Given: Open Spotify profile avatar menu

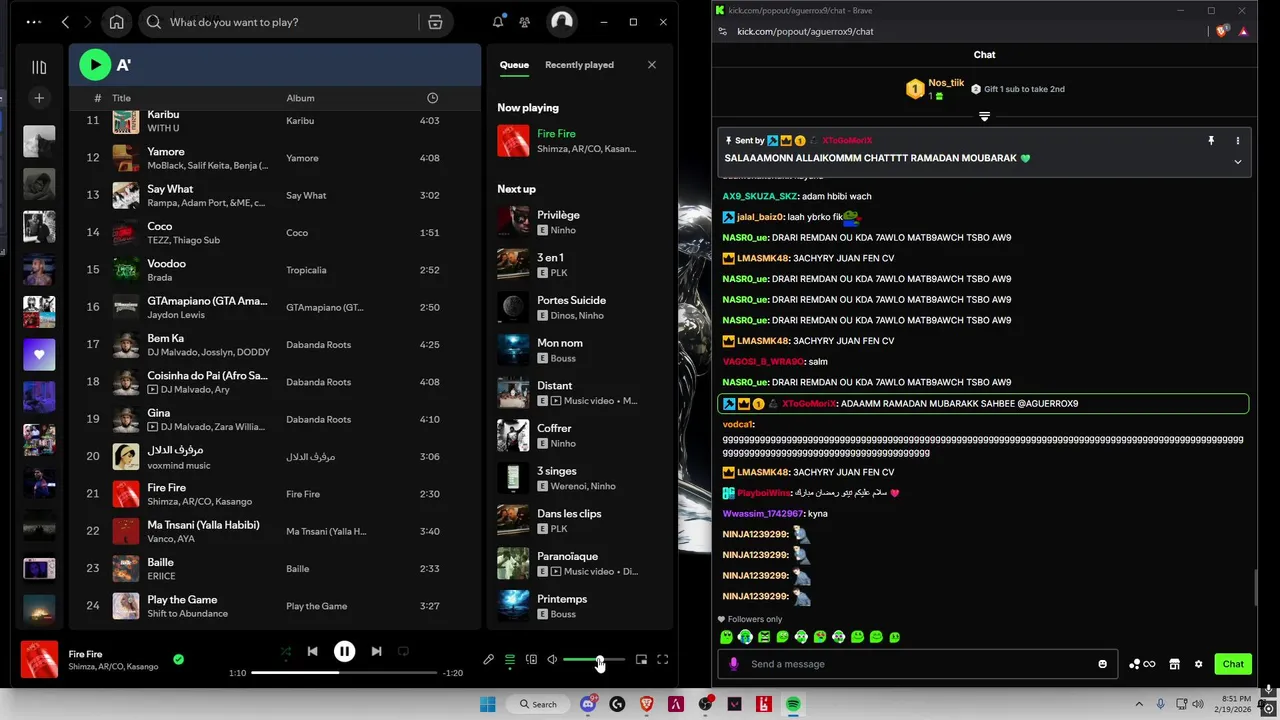Looking at the screenshot, I should 562,22.
